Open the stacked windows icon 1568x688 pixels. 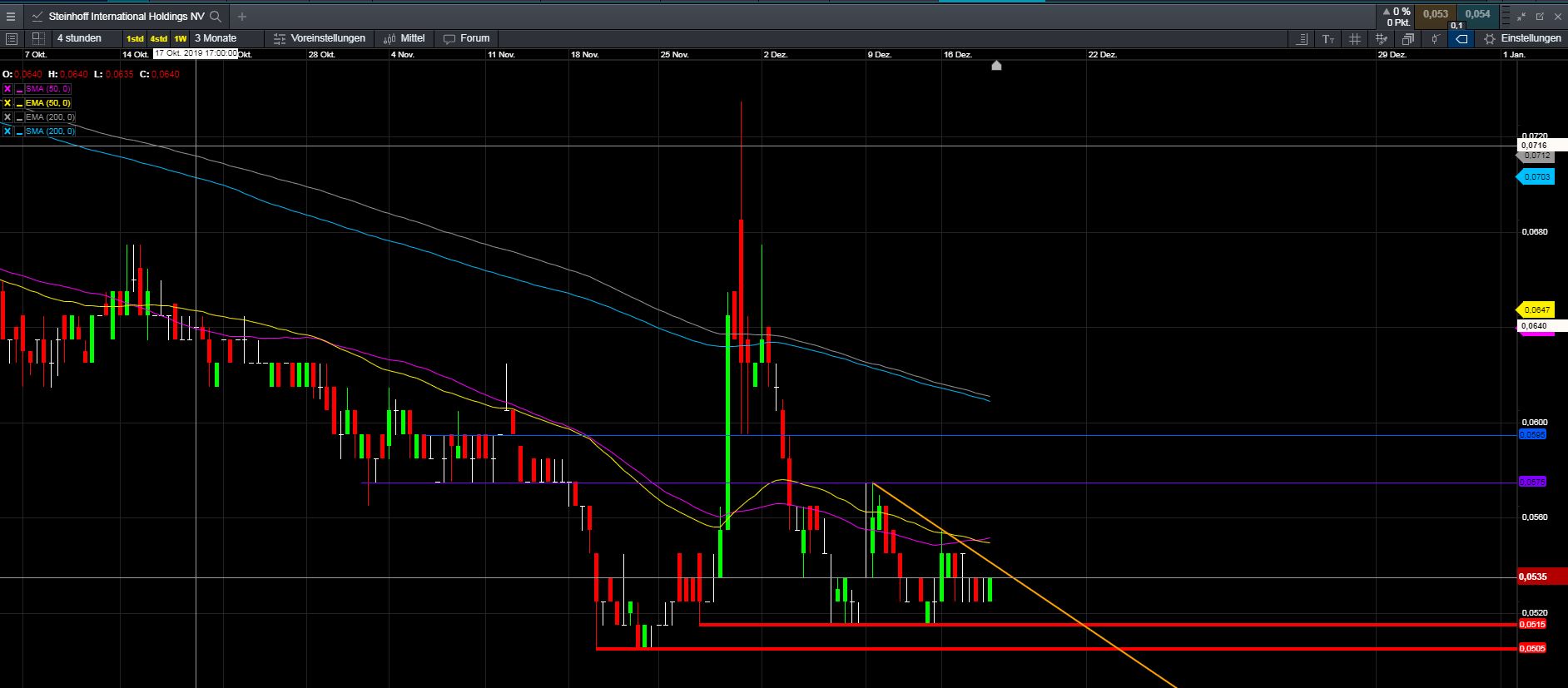[1408, 39]
